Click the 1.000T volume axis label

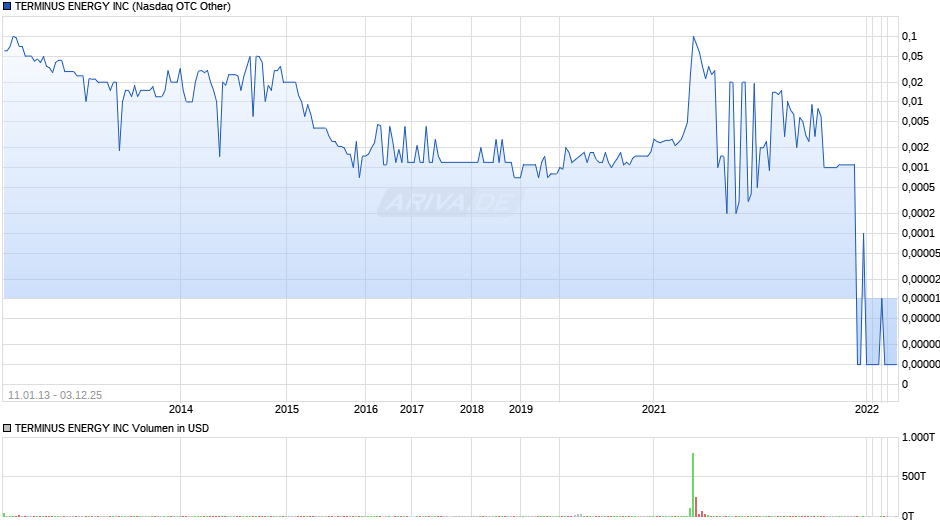coord(918,438)
